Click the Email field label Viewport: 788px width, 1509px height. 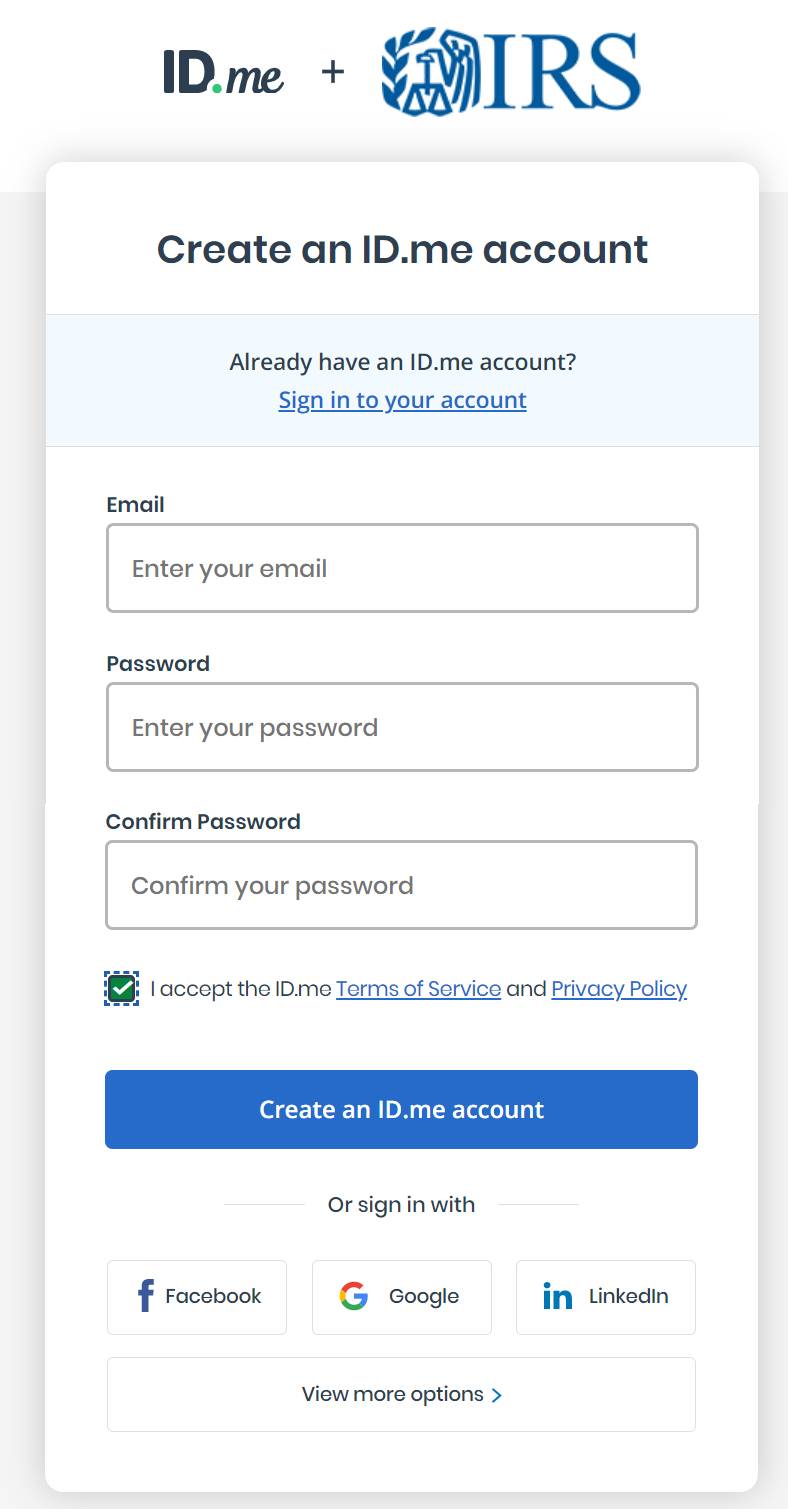pyautogui.click(x=135, y=505)
